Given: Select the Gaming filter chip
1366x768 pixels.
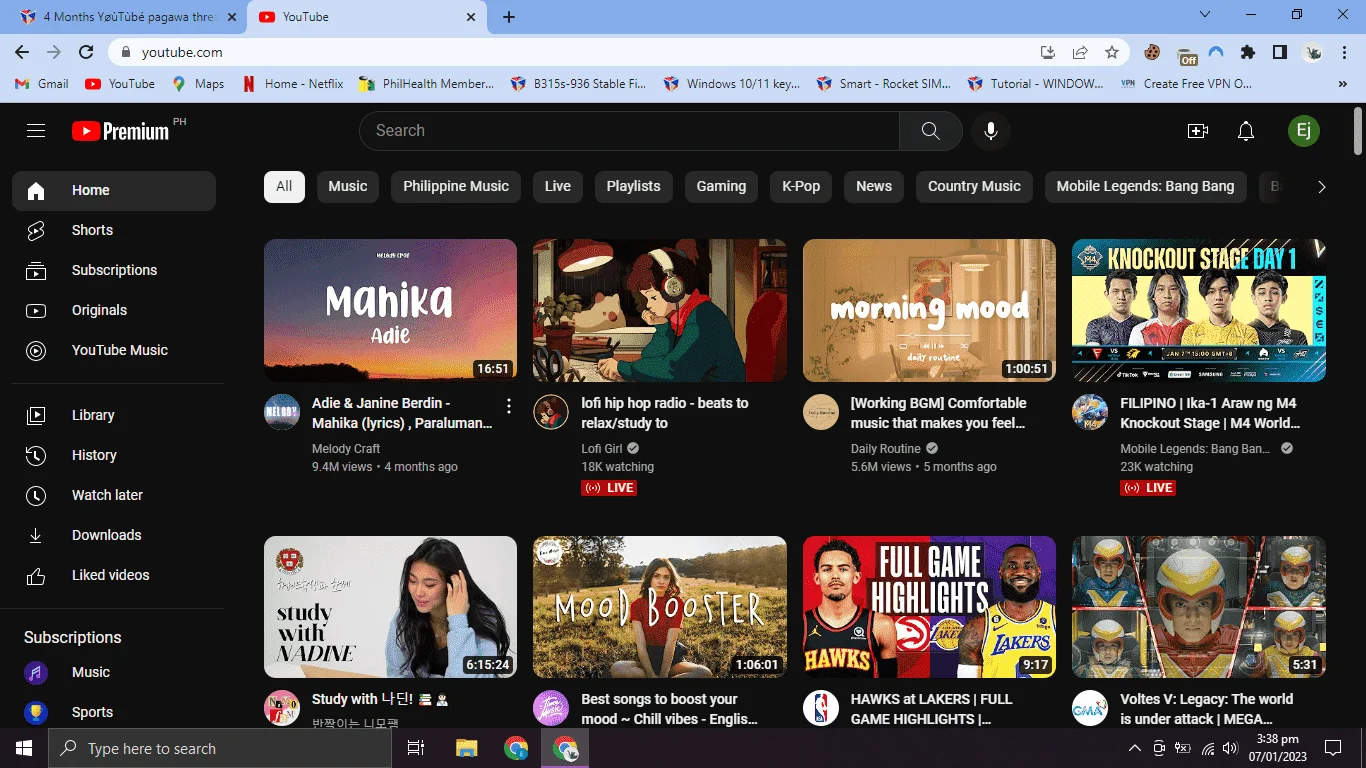Looking at the screenshot, I should 721,187.
